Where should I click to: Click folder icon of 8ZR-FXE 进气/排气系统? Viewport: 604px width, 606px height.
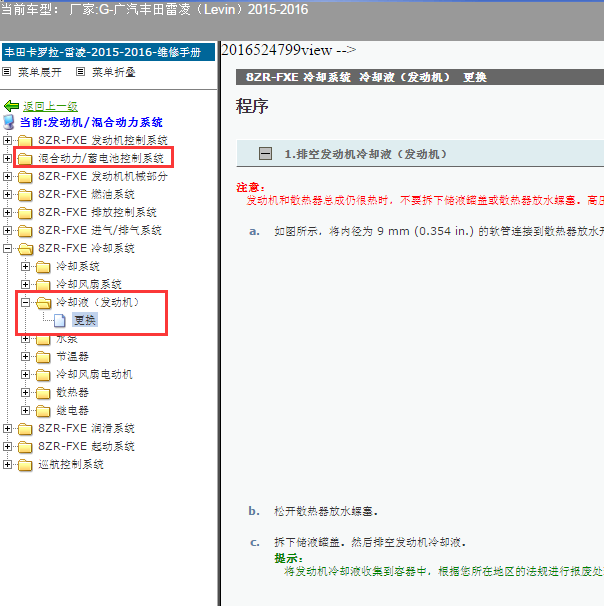click(25, 230)
